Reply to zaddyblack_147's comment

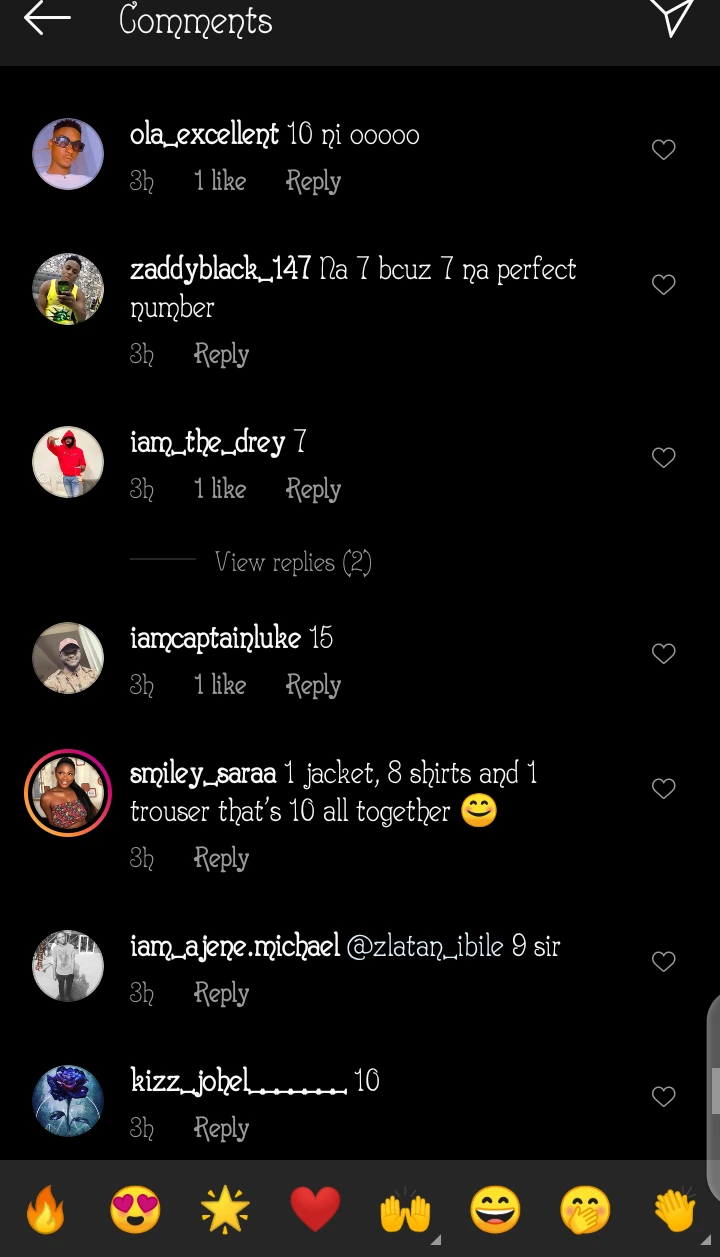[221, 355]
